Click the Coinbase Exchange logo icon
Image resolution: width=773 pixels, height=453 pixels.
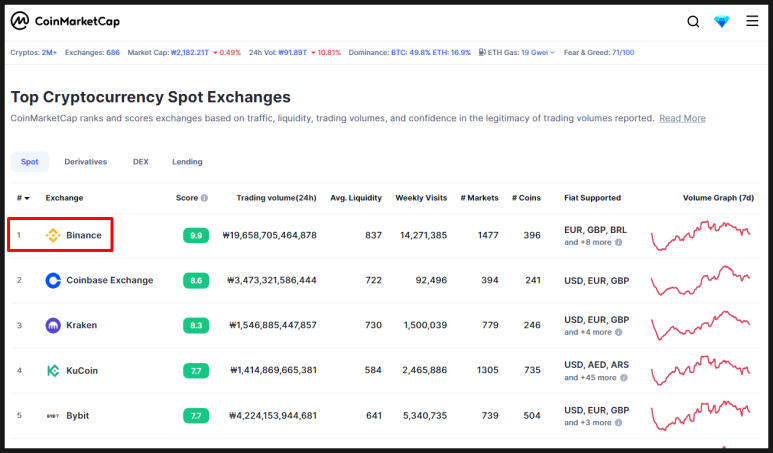53,280
